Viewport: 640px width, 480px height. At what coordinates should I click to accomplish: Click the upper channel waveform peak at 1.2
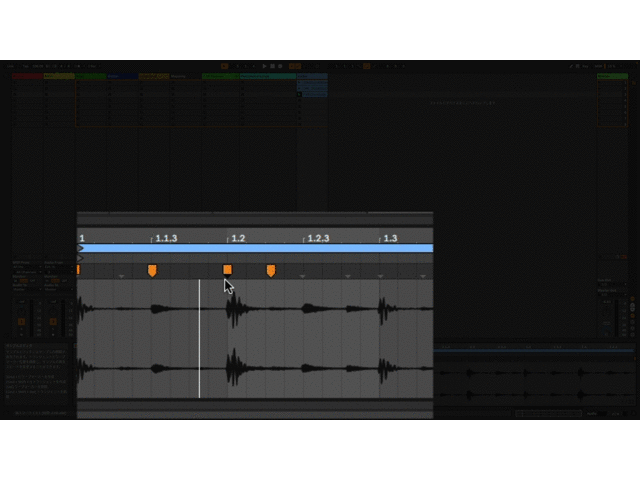tap(233, 310)
